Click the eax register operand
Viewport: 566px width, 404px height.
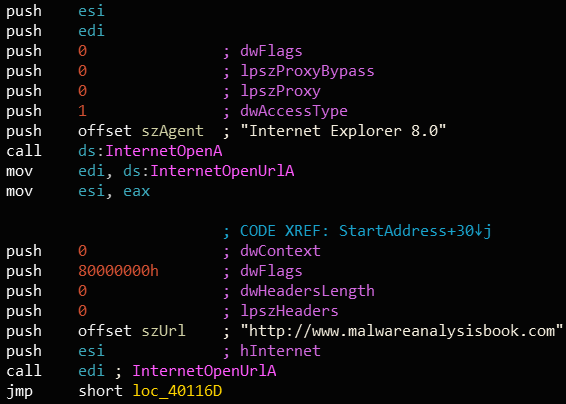(136, 191)
